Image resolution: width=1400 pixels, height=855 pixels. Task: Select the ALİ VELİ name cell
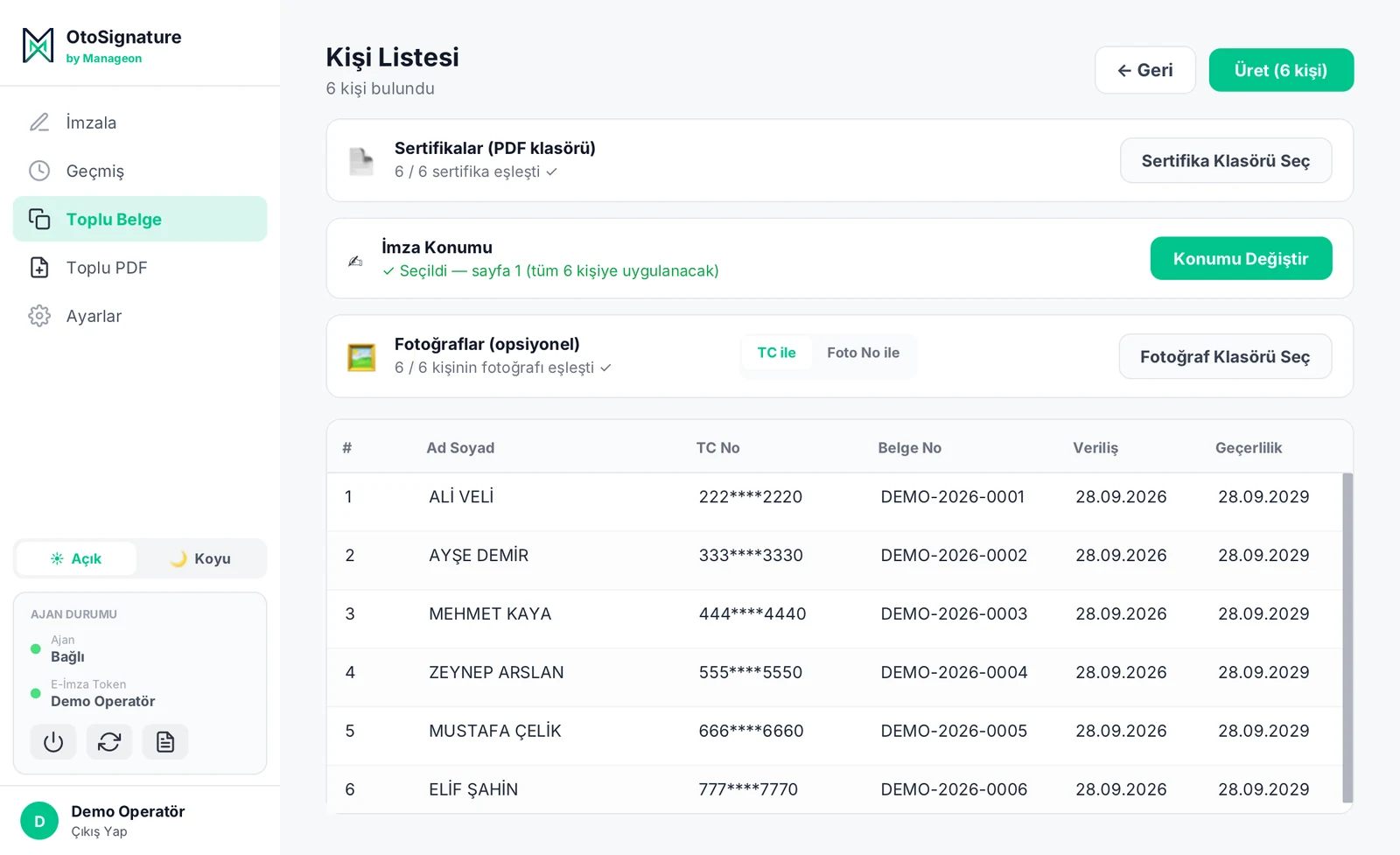click(x=461, y=497)
